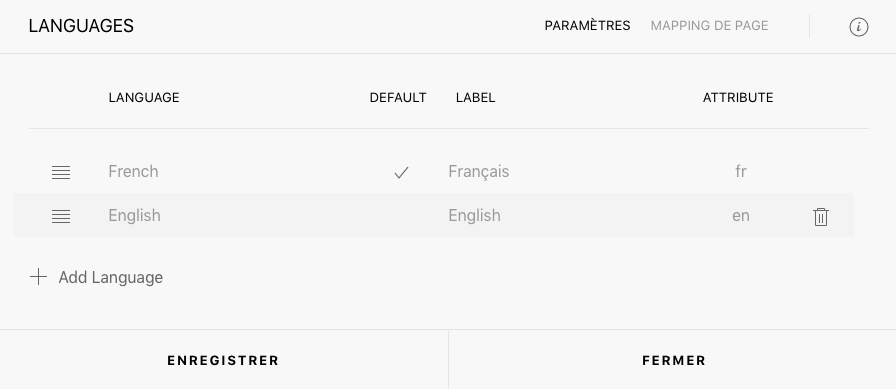The height and width of the screenshot is (389, 896).
Task: Click the Fermer button
Action: tap(673, 360)
